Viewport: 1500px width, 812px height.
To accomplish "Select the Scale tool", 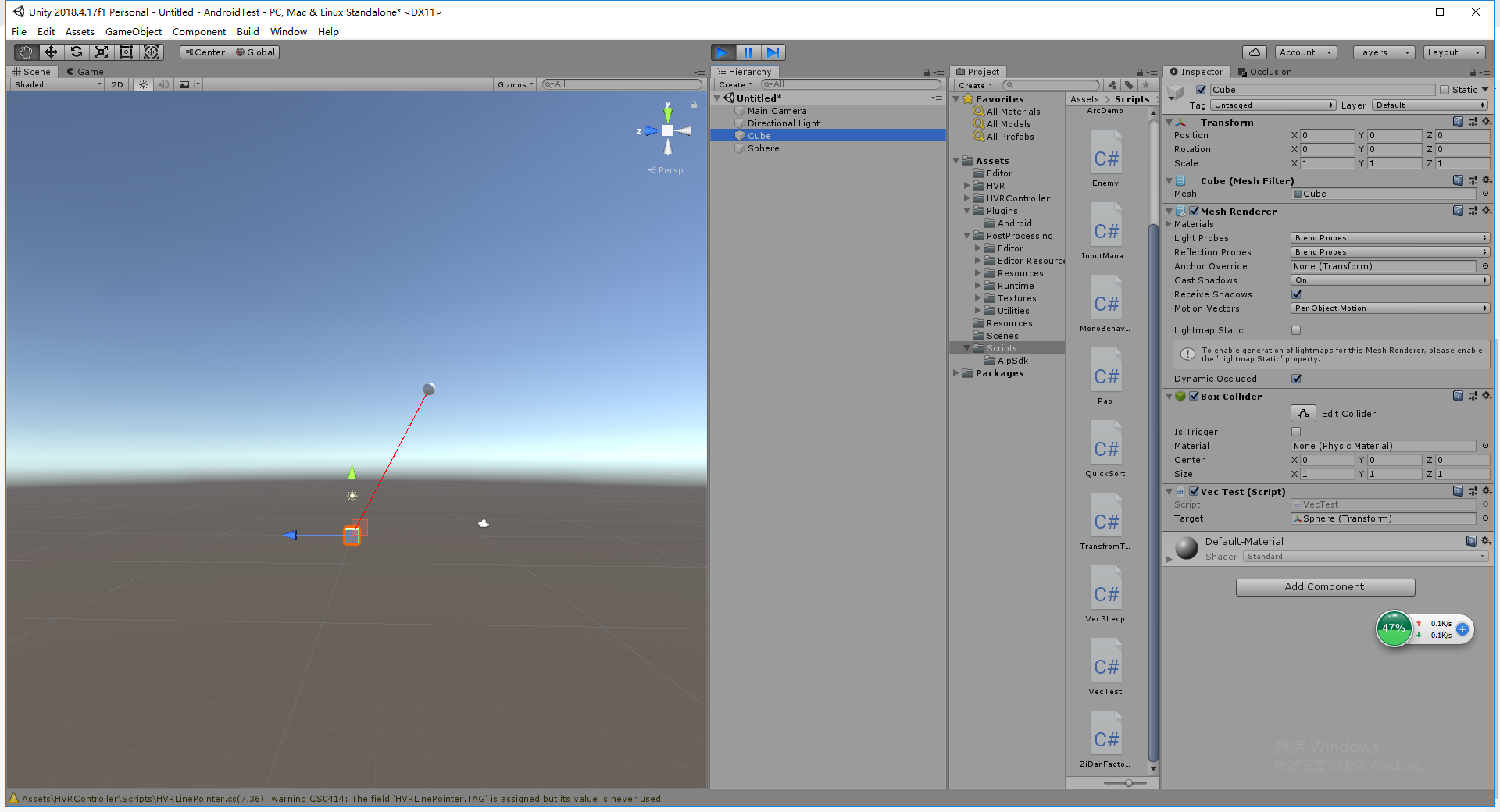I will coord(101,52).
